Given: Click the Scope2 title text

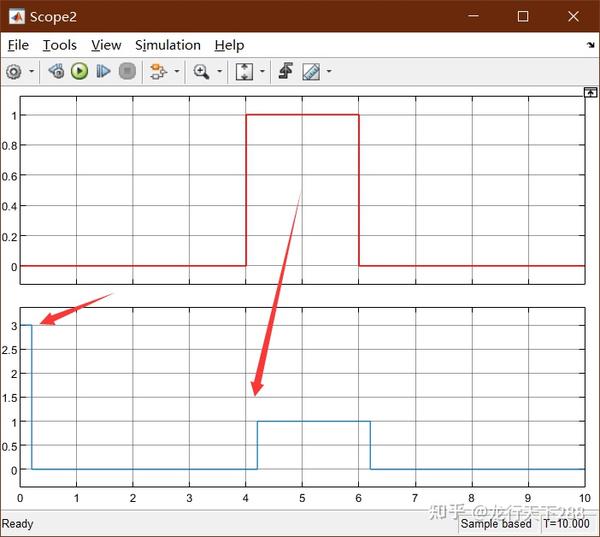Looking at the screenshot, I should (x=53, y=17).
